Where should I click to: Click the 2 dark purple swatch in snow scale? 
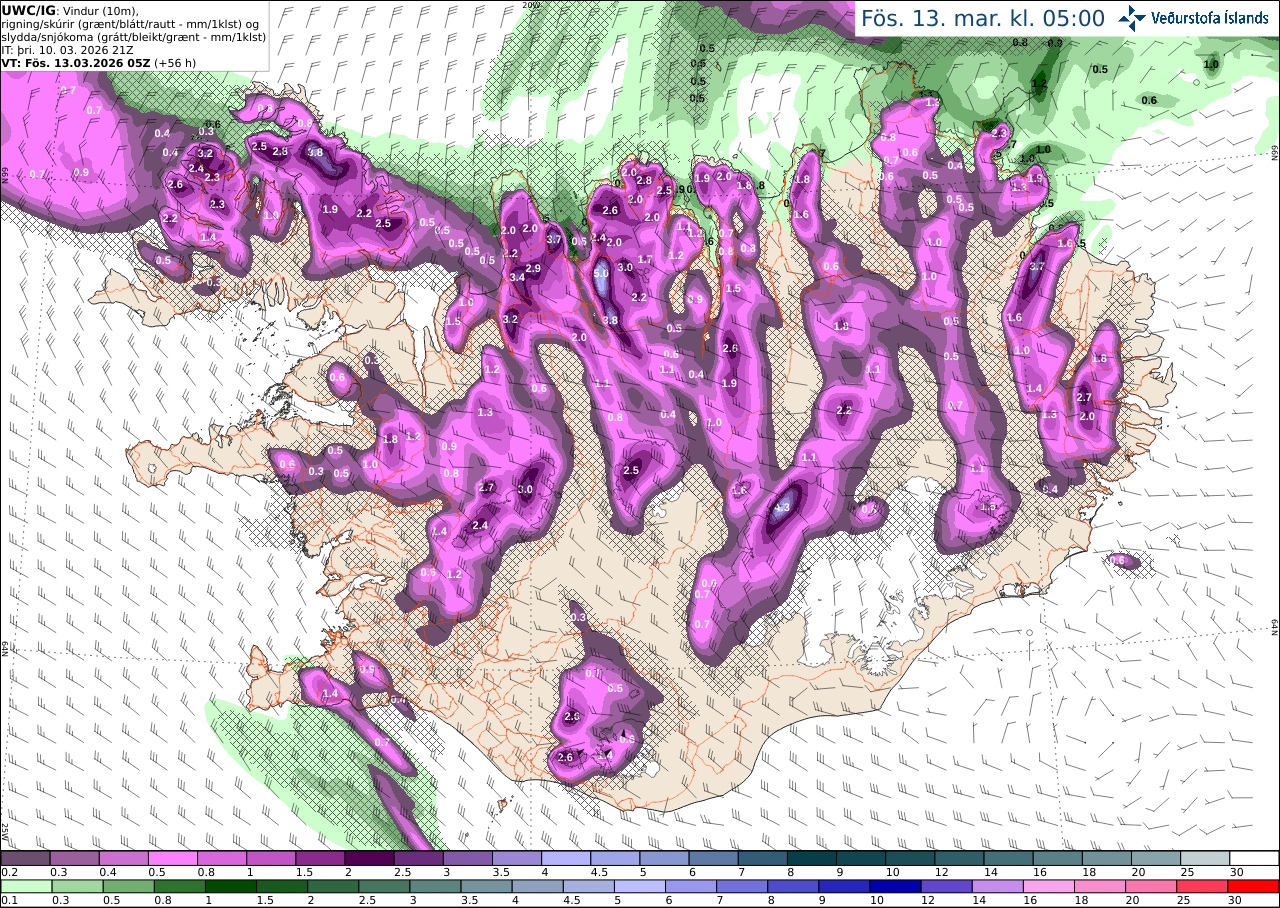point(369,858)
